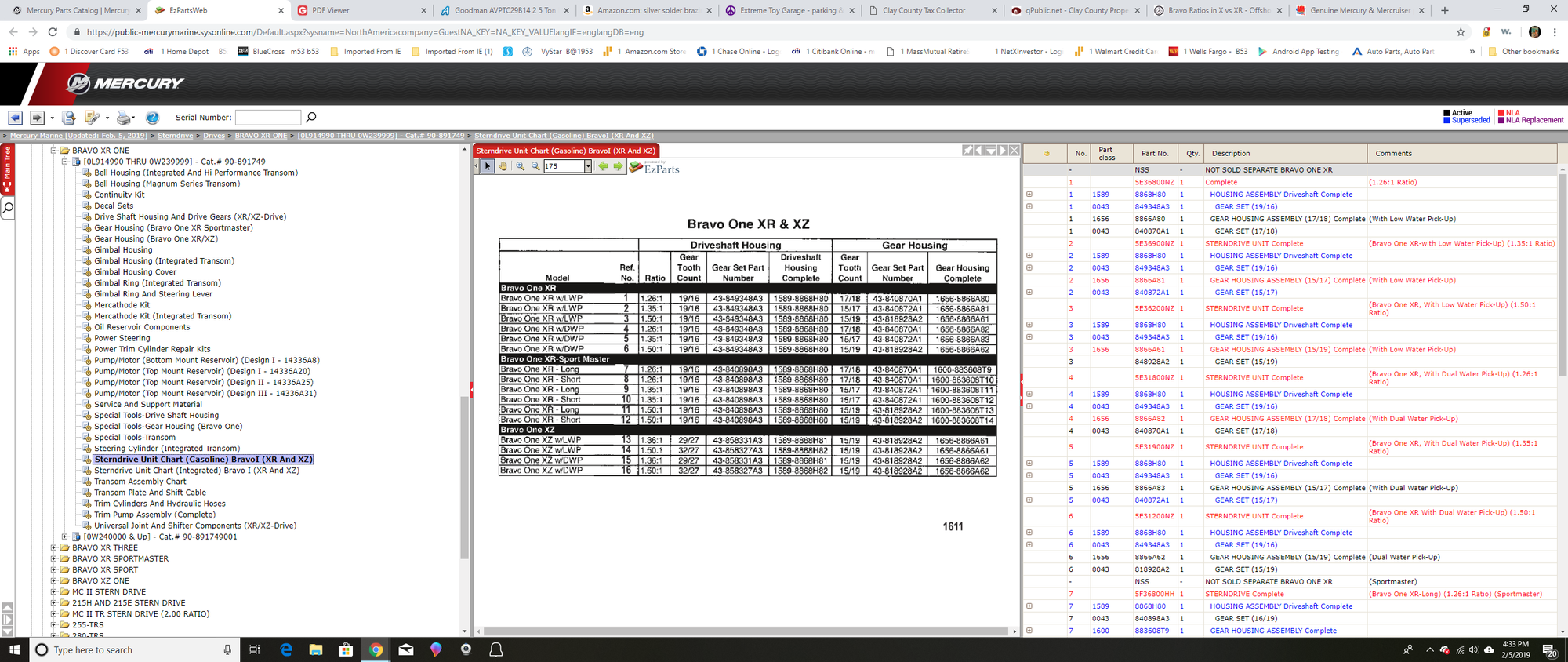1568x662 pixels.
Task: Select the hand pan tool
Action: point(503,166)
